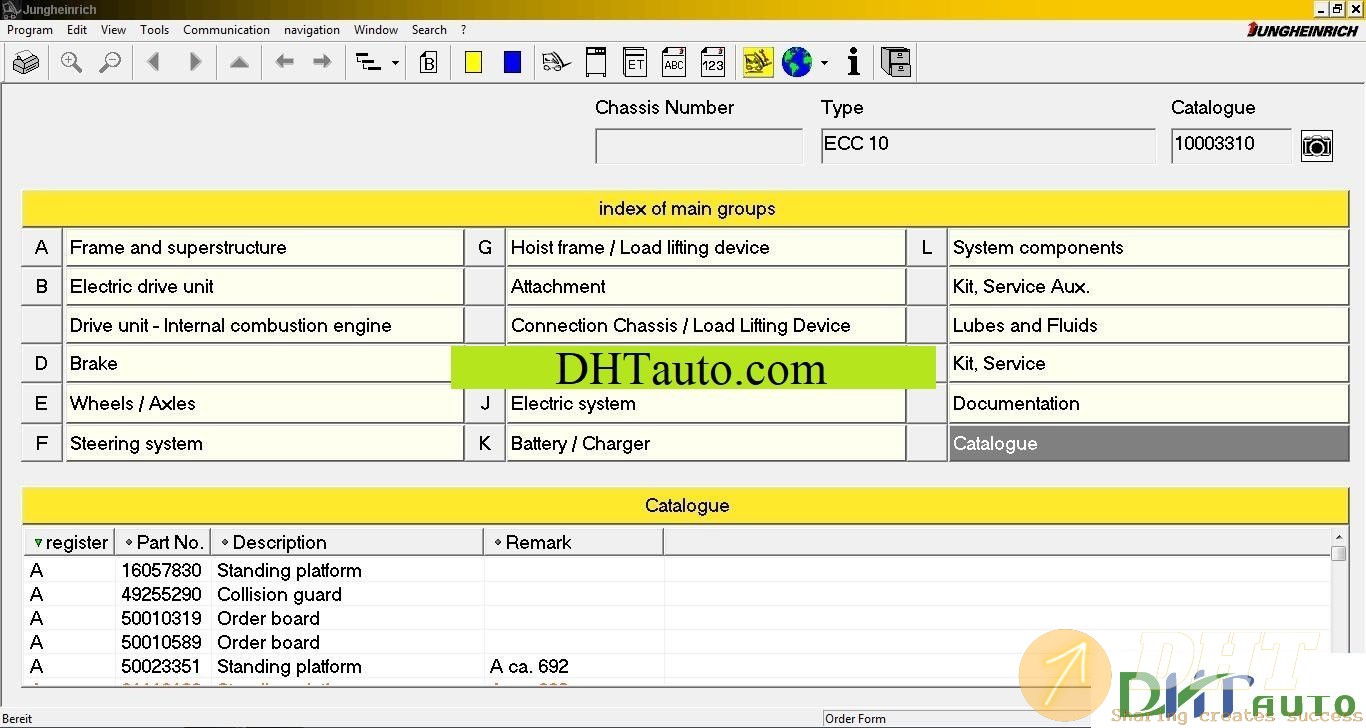1366x728 pixels.
Task: Click the ABC search toolbar icon
Action: [674, 62]
